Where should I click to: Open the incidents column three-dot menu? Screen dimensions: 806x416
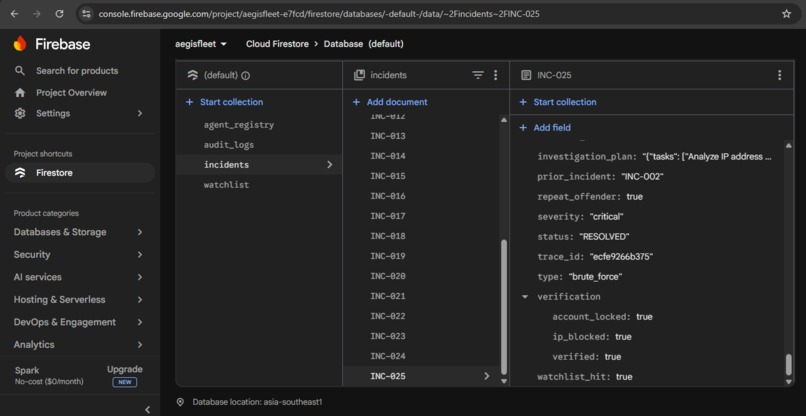(x=496, y=75)
